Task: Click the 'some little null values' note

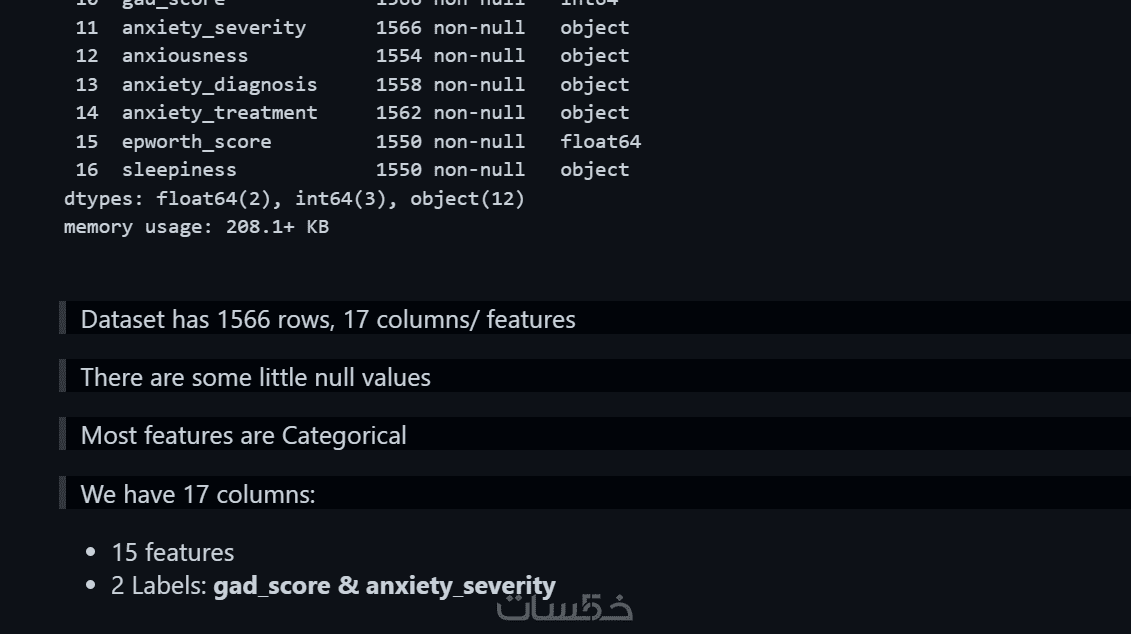Action: click(x=255, y=378)
